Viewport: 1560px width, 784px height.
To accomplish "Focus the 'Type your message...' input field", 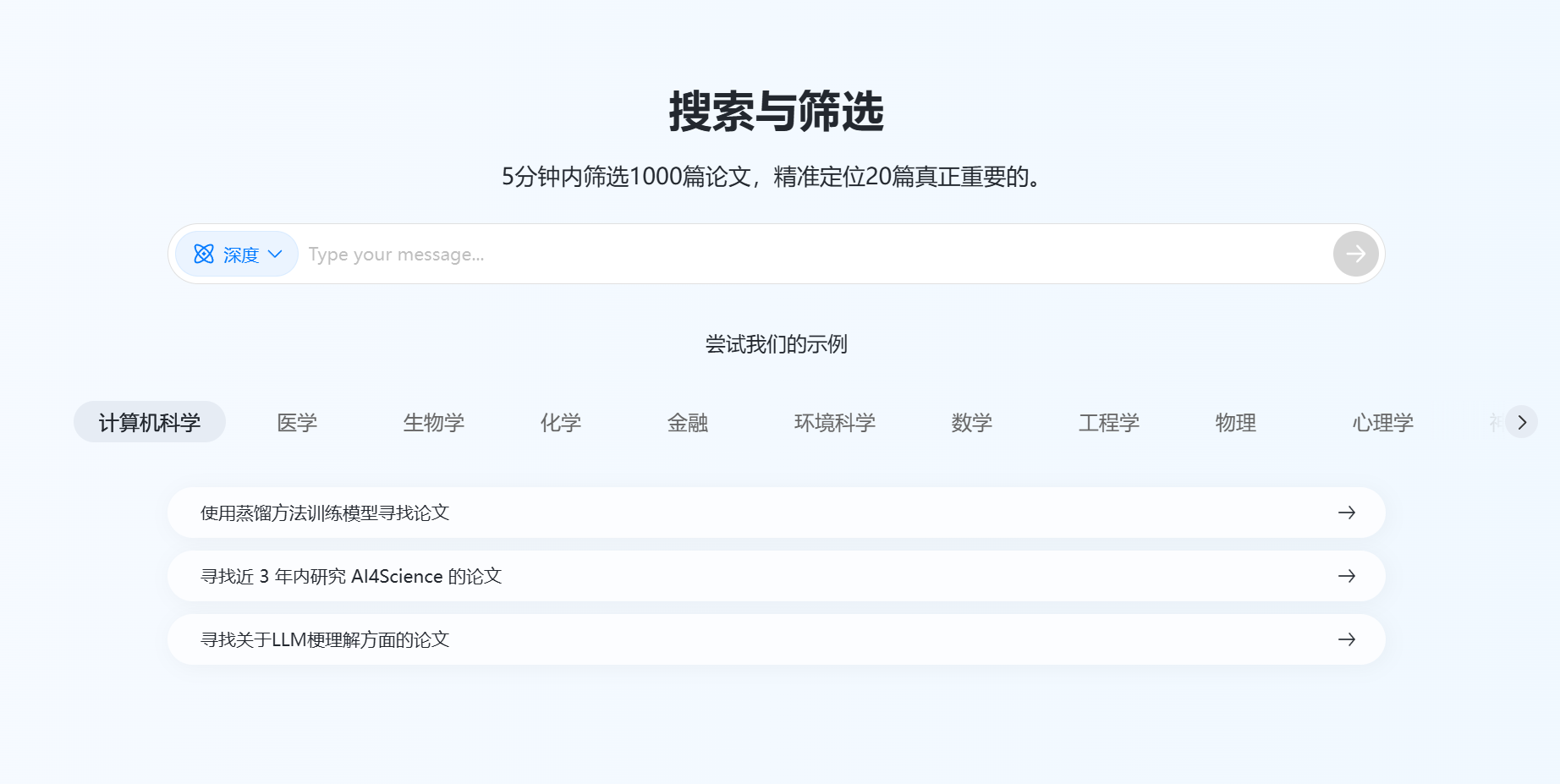I will click(812, 254).
